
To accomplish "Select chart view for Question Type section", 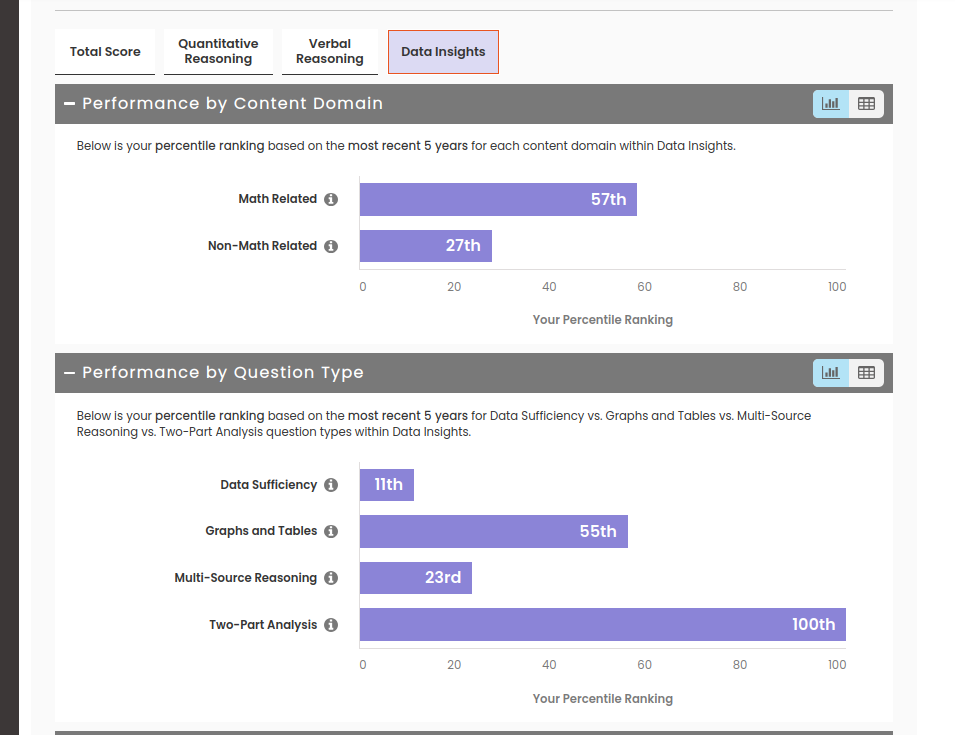I will (830, 373).
